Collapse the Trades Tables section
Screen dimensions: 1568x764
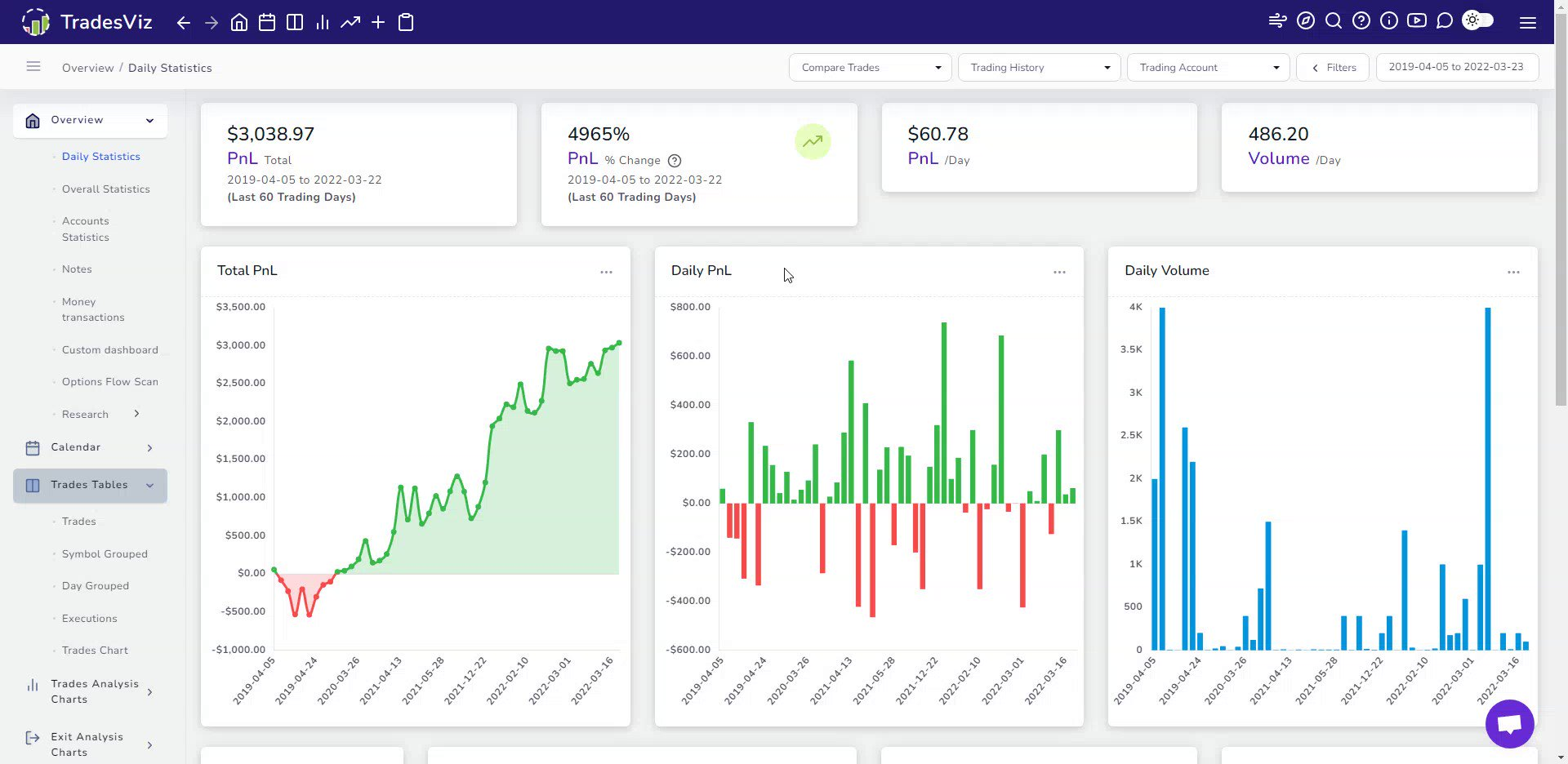[90, 486]
